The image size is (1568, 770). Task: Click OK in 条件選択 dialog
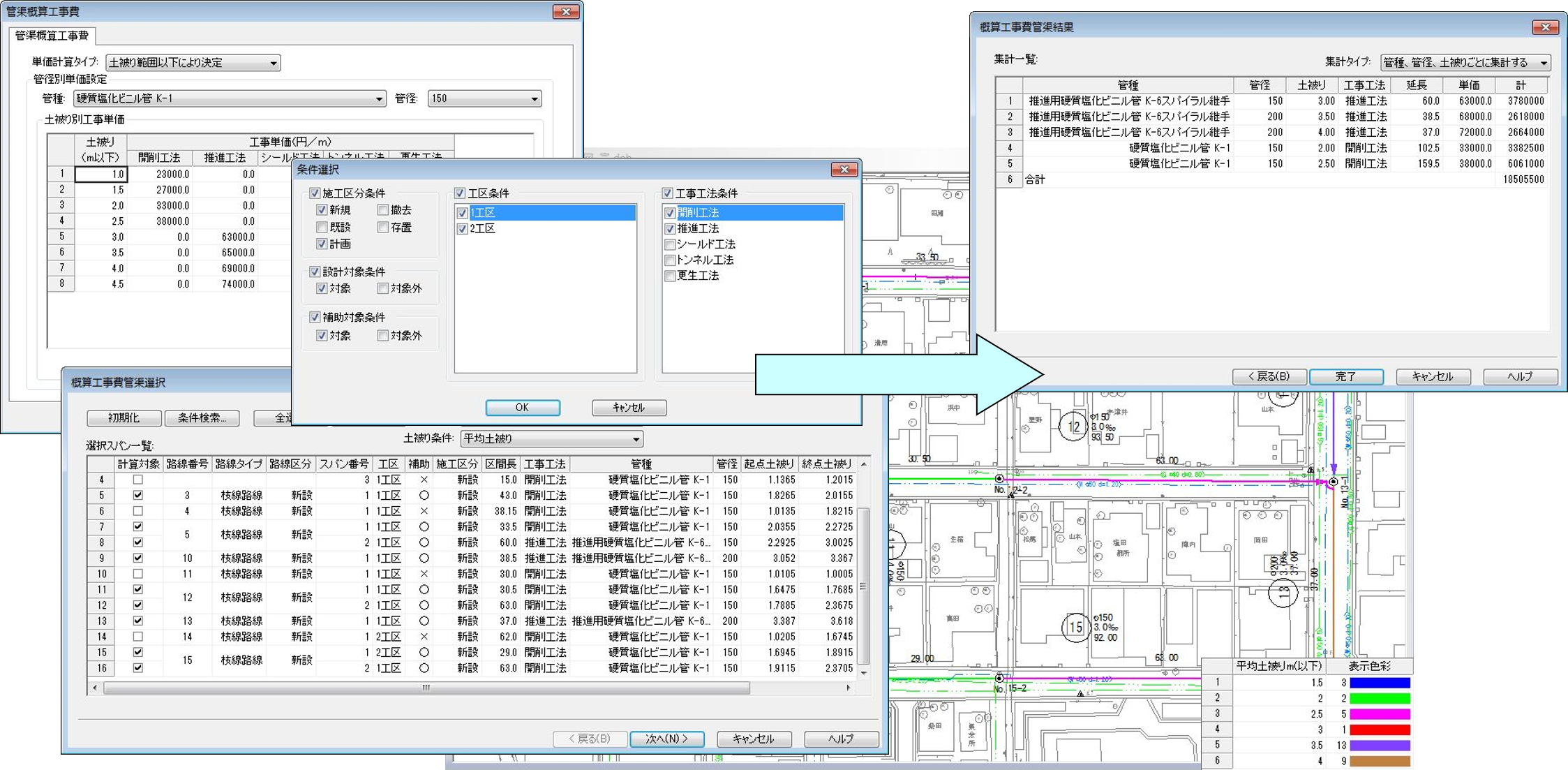(522, 408)
